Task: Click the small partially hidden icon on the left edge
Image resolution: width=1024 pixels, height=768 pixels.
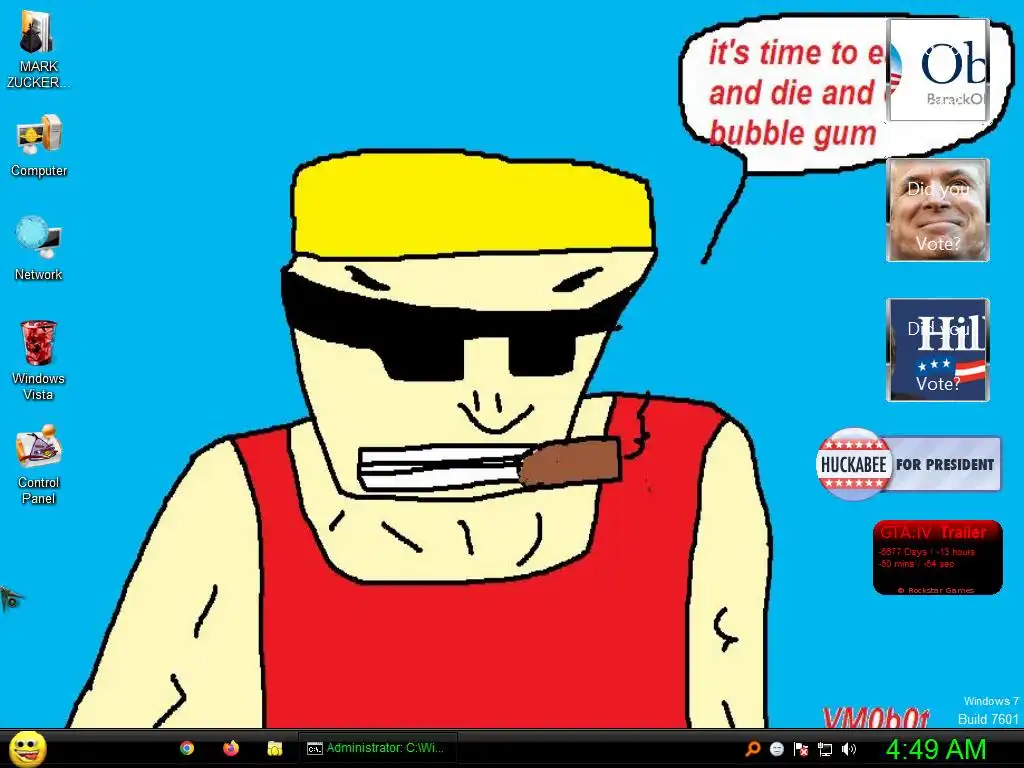Action: tap(10, 598)
